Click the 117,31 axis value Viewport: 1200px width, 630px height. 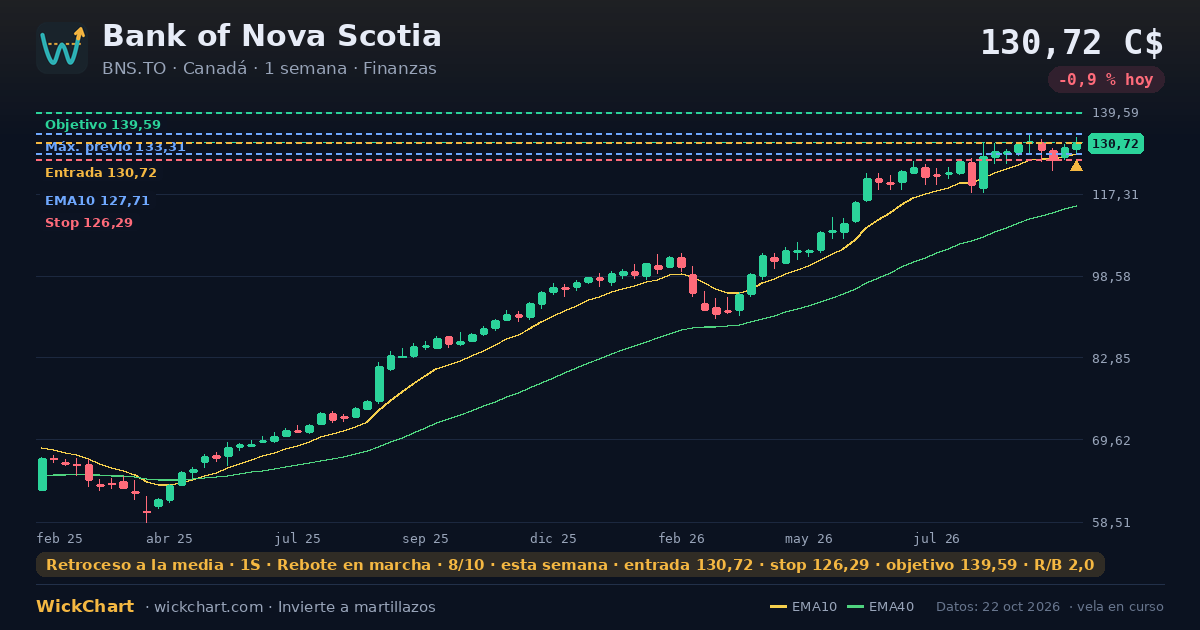(1115, 195)
